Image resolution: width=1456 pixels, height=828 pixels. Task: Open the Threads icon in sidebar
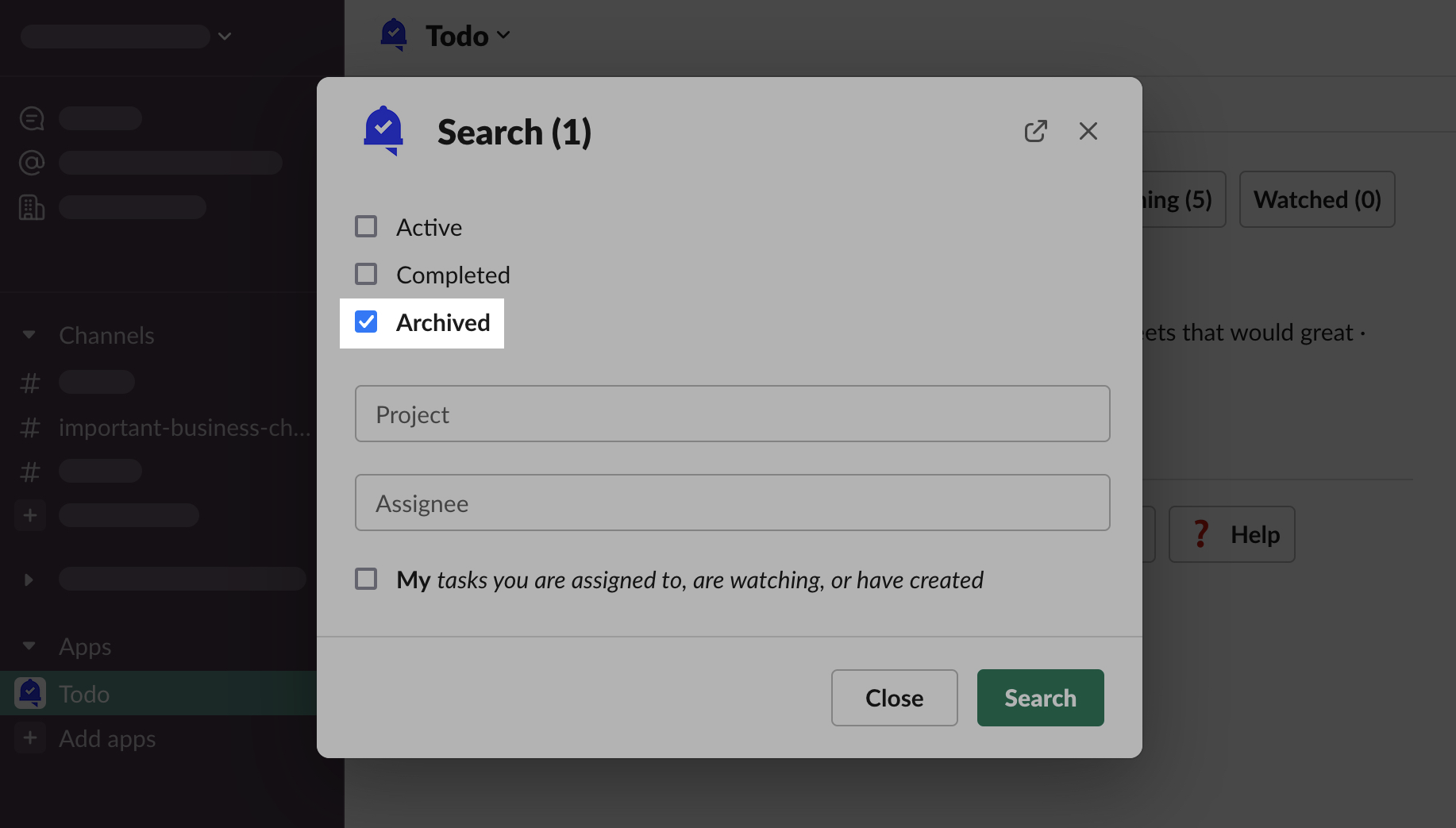pos(32,118)
